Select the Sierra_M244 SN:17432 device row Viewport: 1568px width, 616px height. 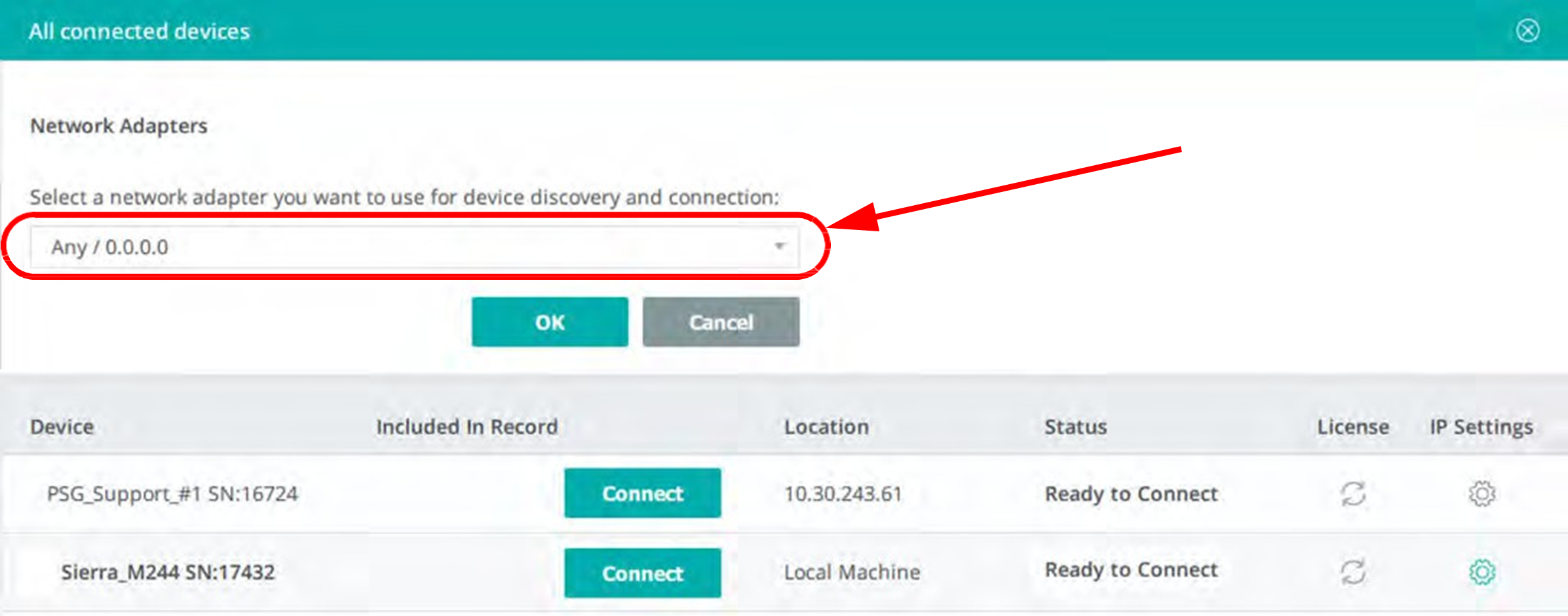click(784, 573)
